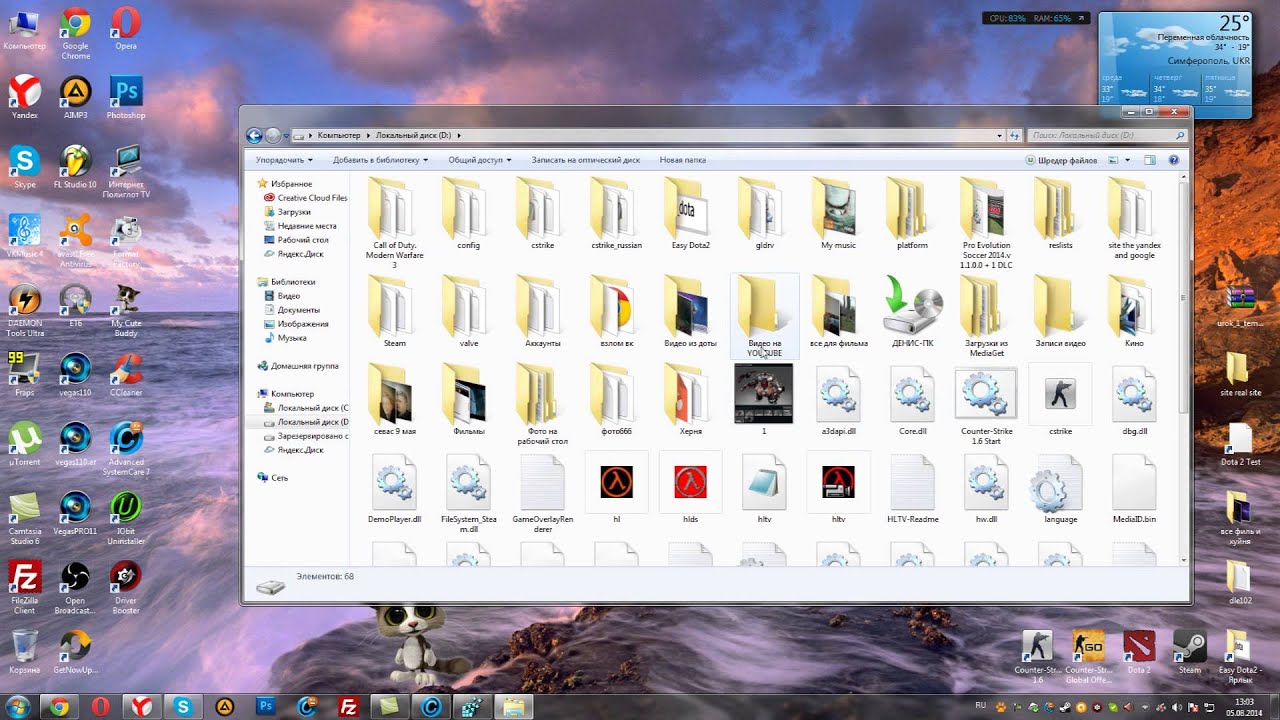Select the hltv icon with red logo
1280x720 pixels.
point(838,488)
